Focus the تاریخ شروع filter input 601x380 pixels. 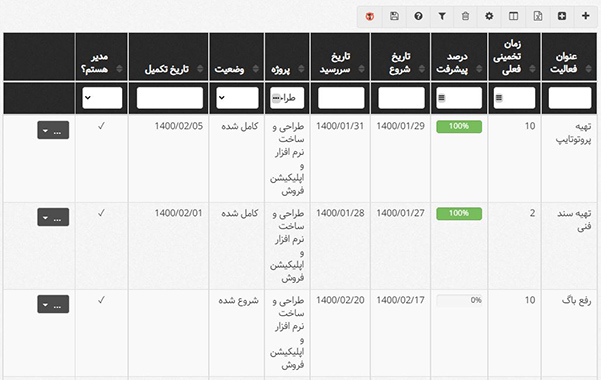(x=401, y=98)
